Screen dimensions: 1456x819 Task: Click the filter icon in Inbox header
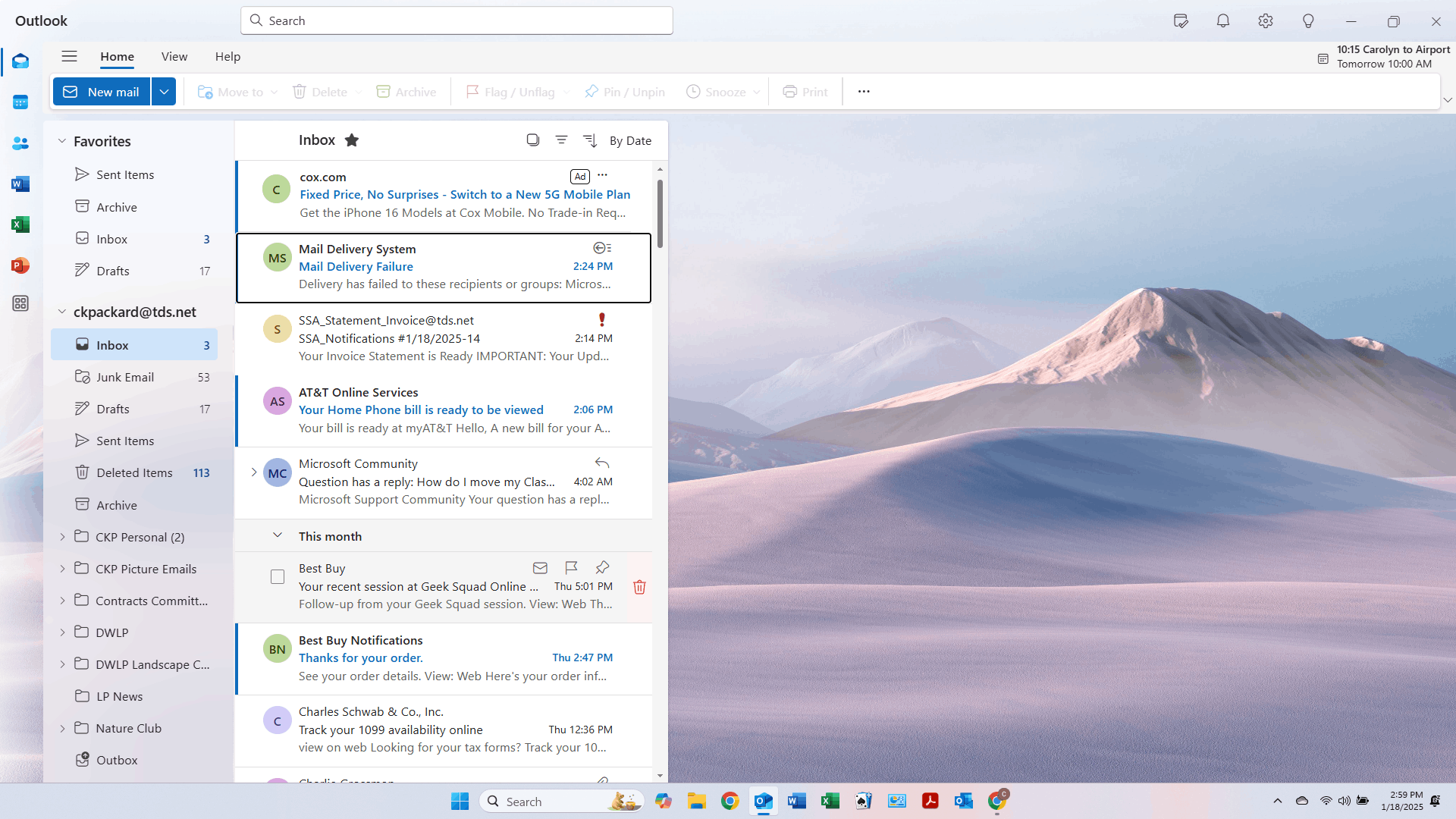click(x=561, y=140)
